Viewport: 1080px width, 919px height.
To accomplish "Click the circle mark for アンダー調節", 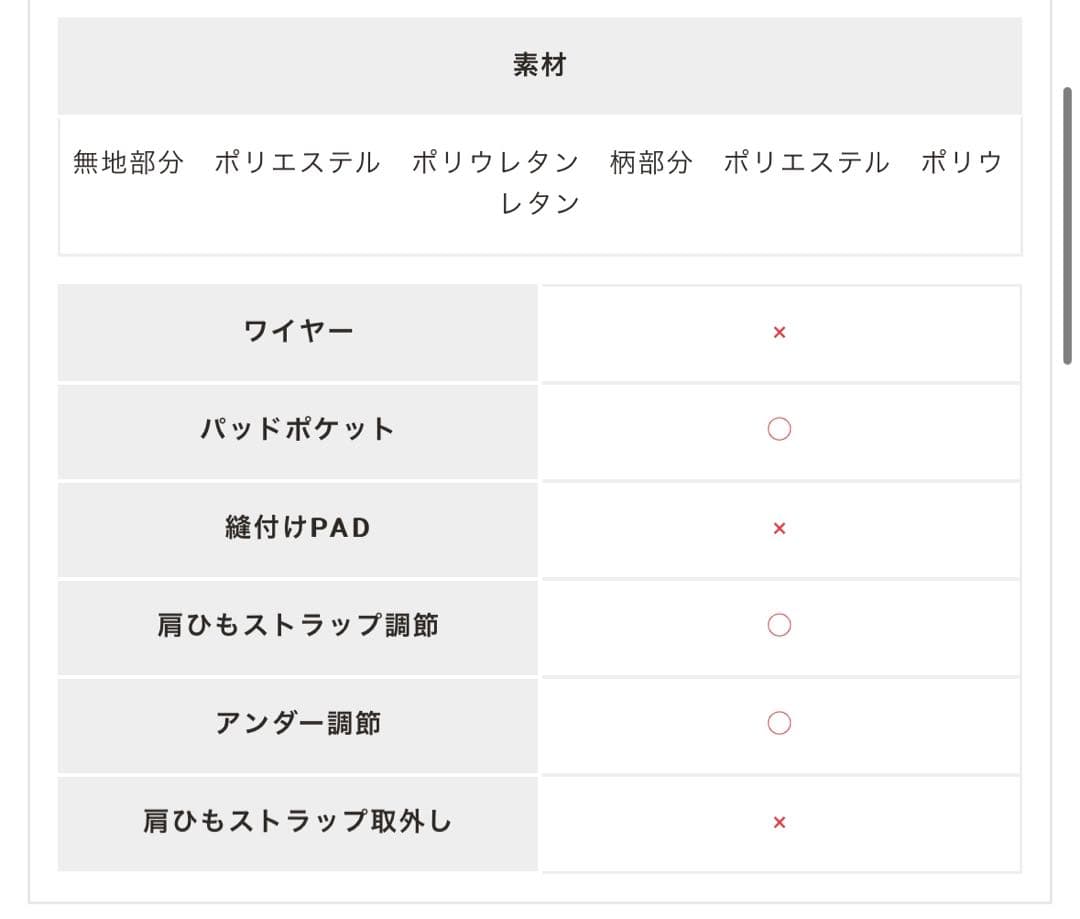I will click(779, 723).
